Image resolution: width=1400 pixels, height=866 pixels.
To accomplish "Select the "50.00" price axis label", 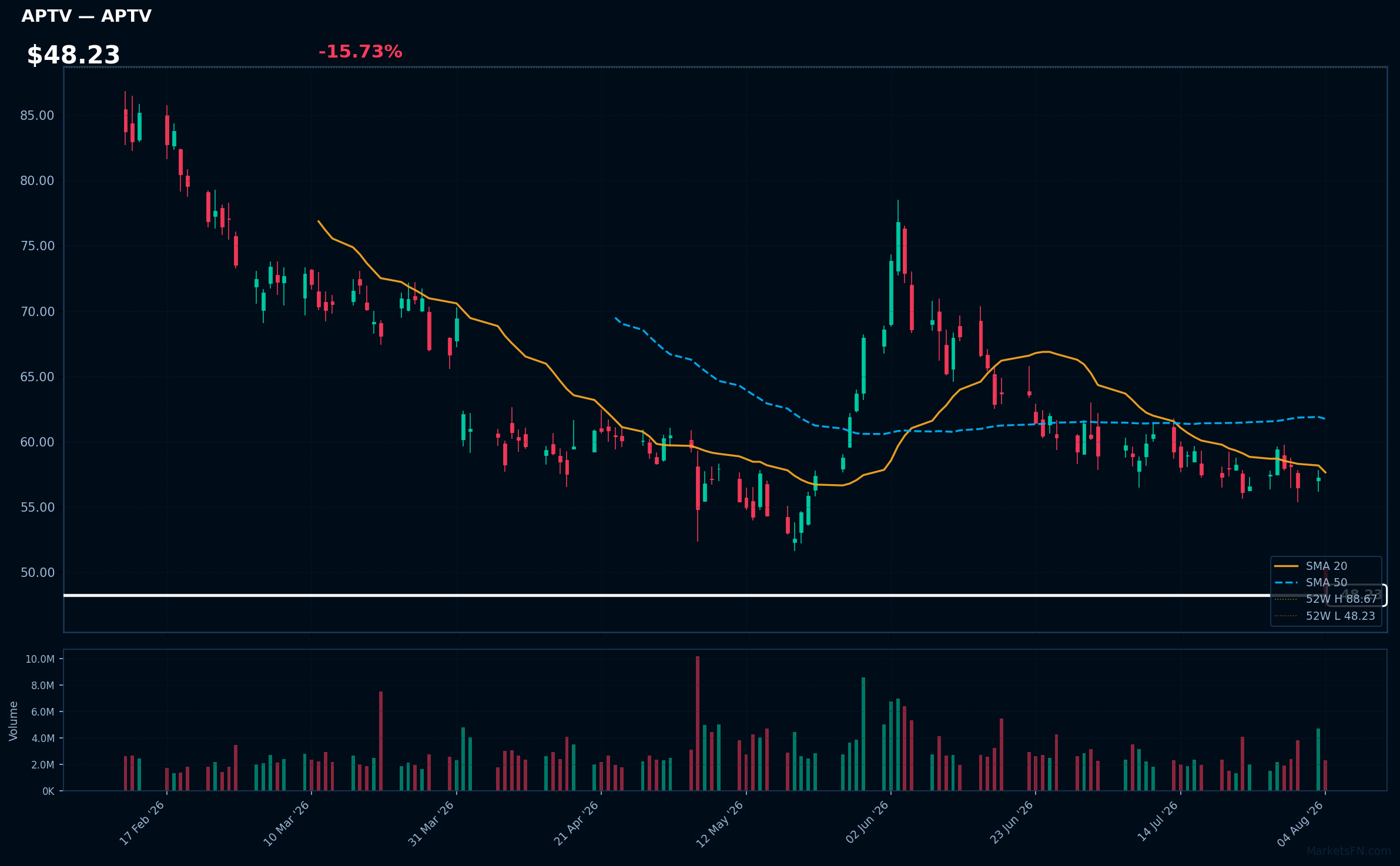I will [x=37, y=572].
